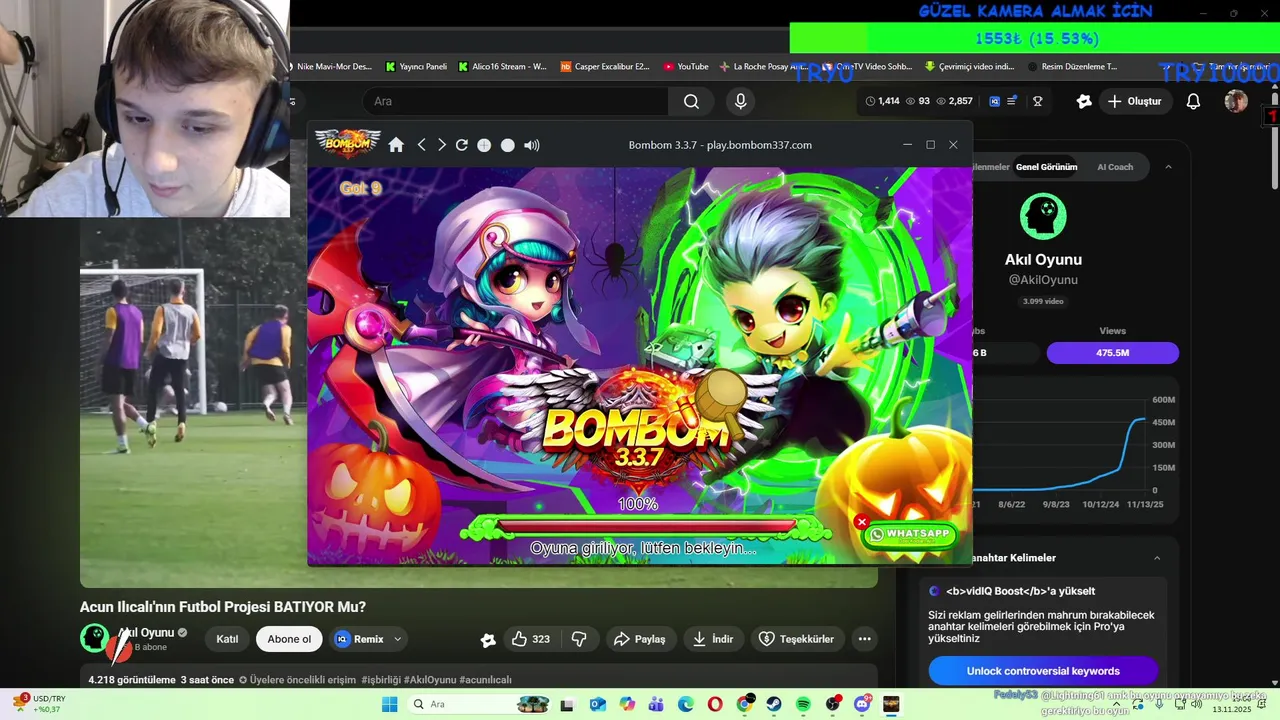Click the game loading progress bar

tap(646, 525)
